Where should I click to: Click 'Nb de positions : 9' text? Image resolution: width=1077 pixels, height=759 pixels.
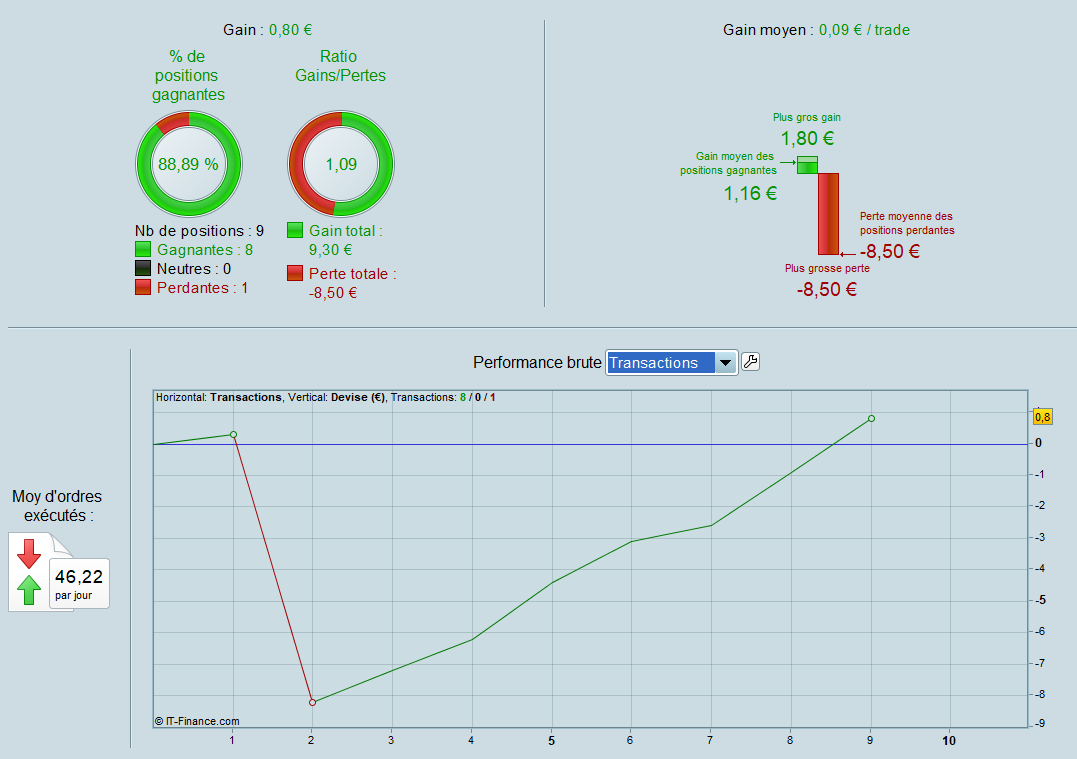(199, 231)
